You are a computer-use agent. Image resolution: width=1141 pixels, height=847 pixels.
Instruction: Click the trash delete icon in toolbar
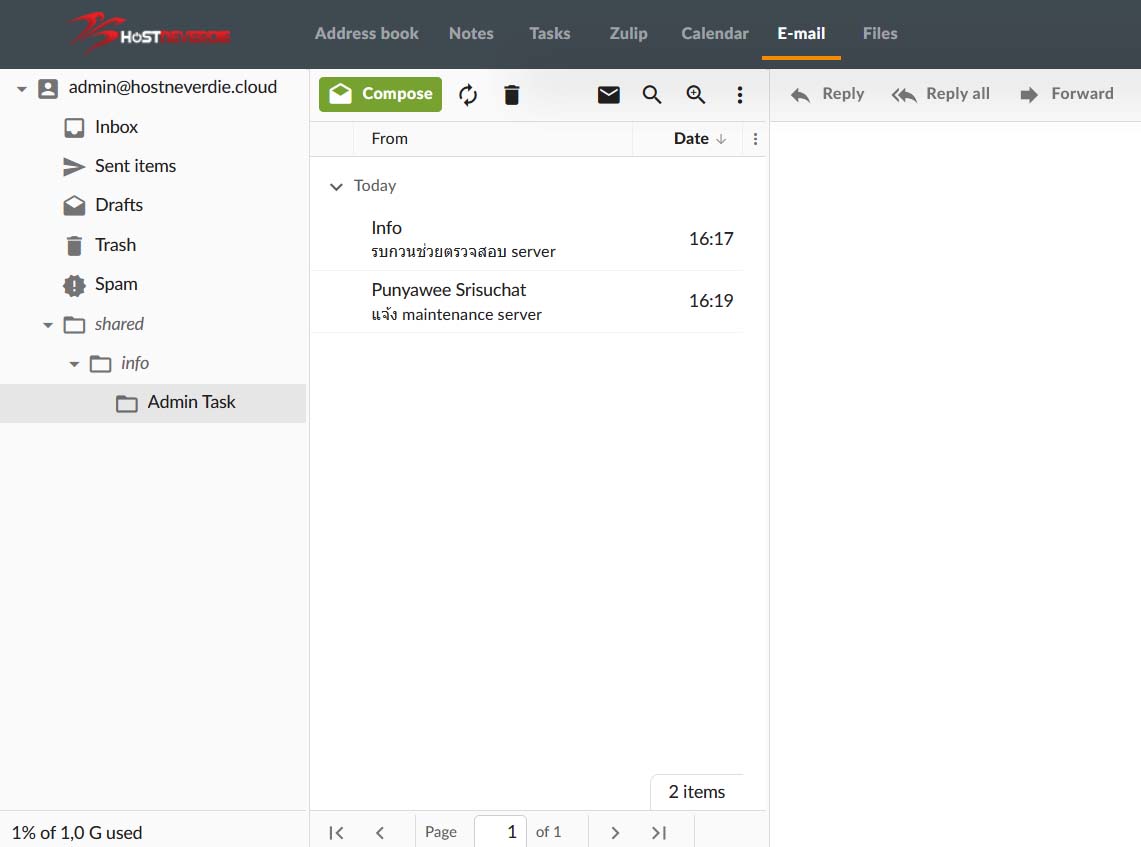pyautogui.click(x=512, y=95)
